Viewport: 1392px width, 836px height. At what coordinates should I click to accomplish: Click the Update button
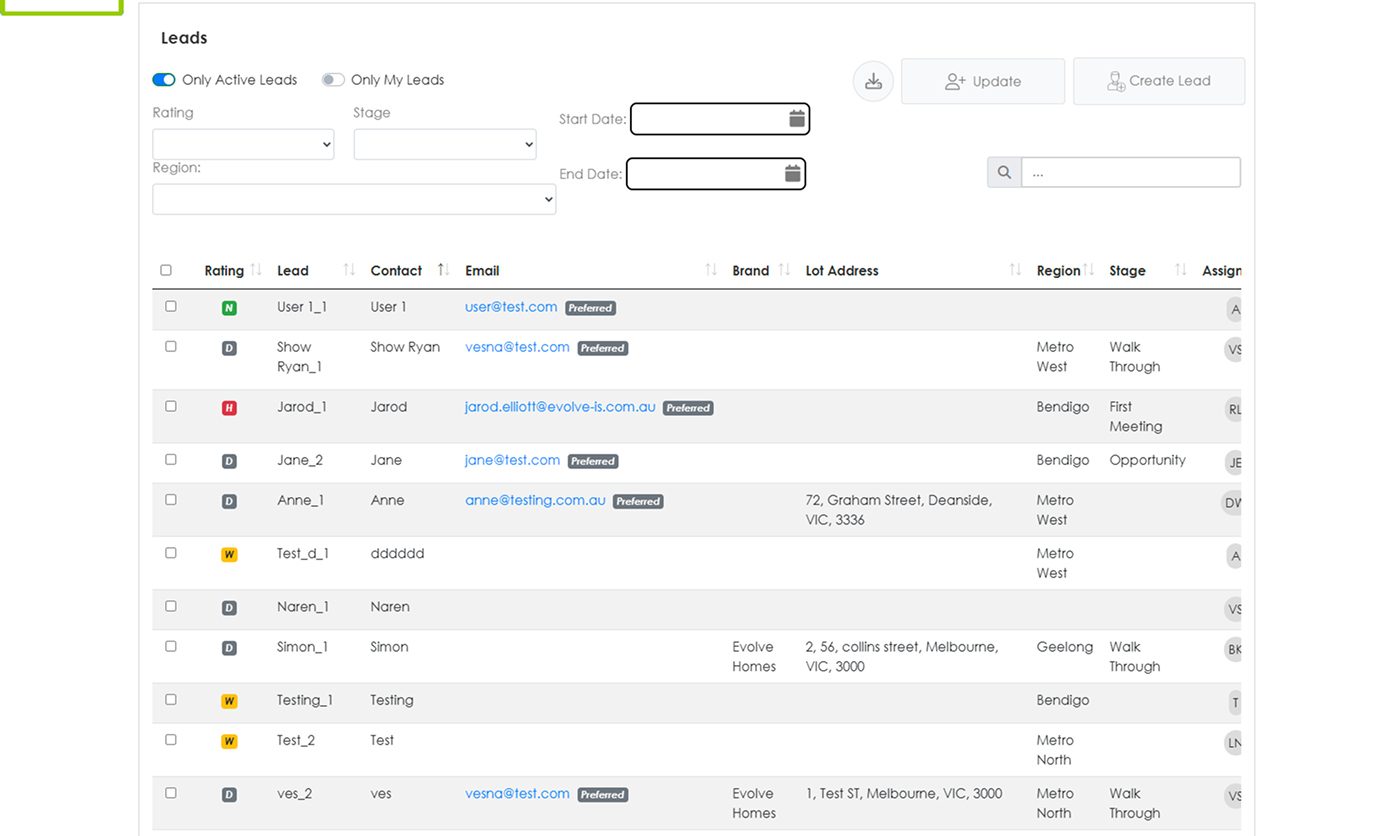click(x=983, y=81)
